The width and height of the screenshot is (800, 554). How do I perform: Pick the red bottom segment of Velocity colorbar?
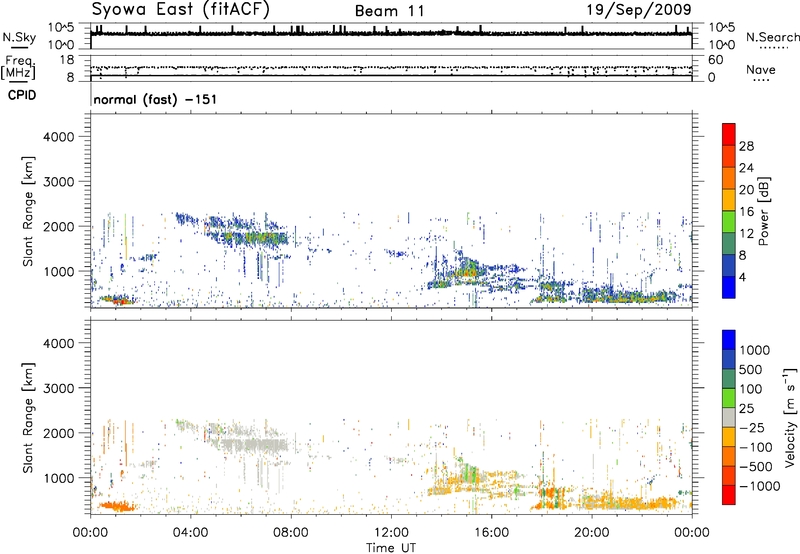[729, 495]
